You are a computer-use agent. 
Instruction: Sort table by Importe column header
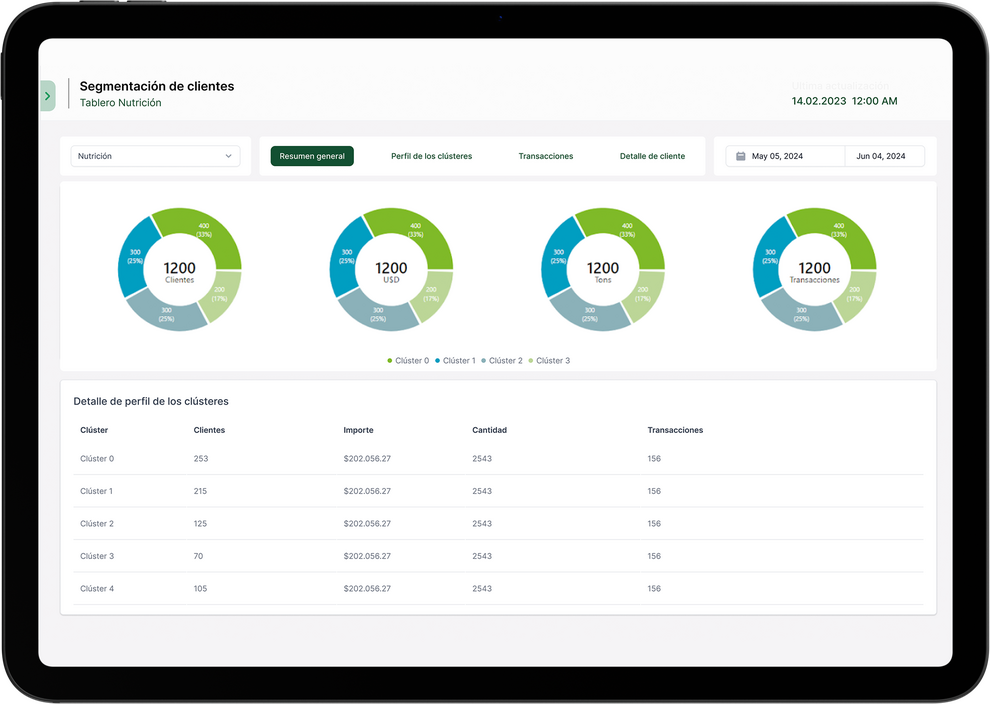(358, 431)
